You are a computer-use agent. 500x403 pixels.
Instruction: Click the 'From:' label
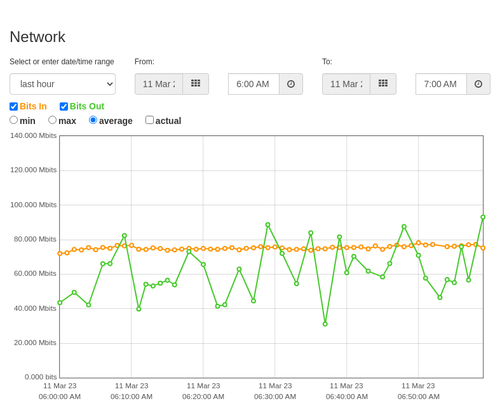tap(144, 62)
